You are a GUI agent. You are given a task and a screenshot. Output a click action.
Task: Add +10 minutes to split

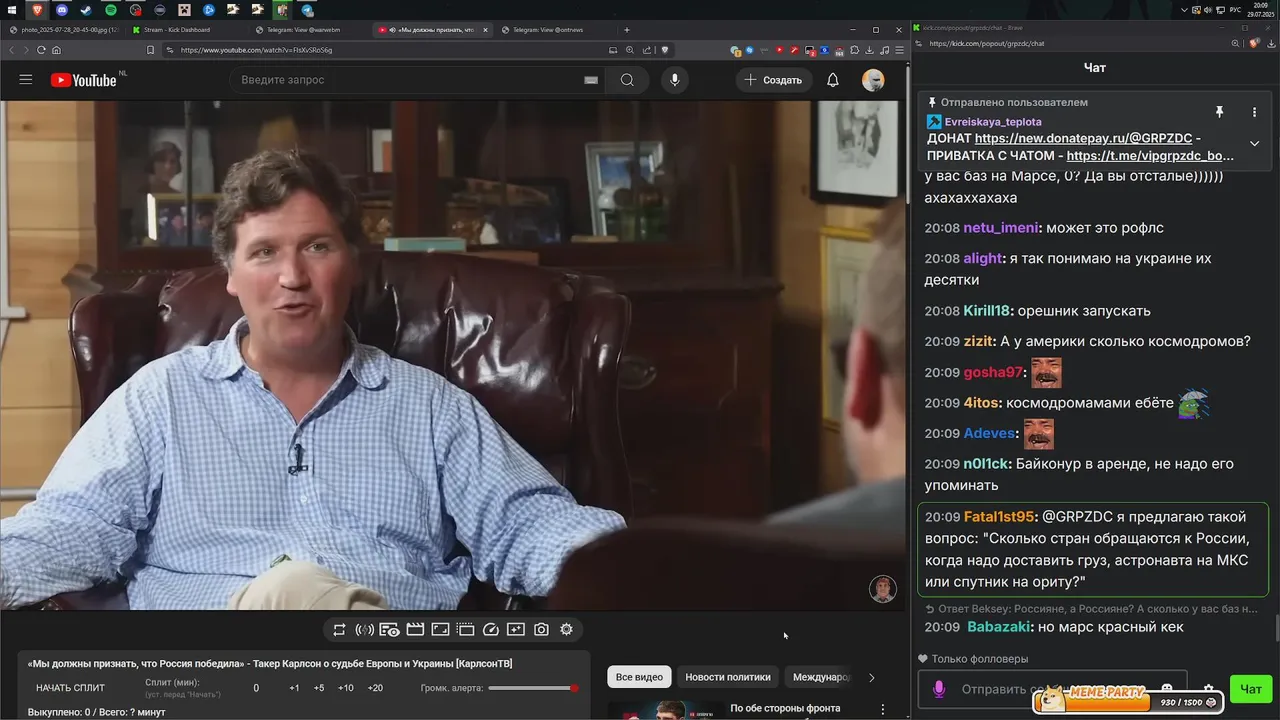[345, 688]
